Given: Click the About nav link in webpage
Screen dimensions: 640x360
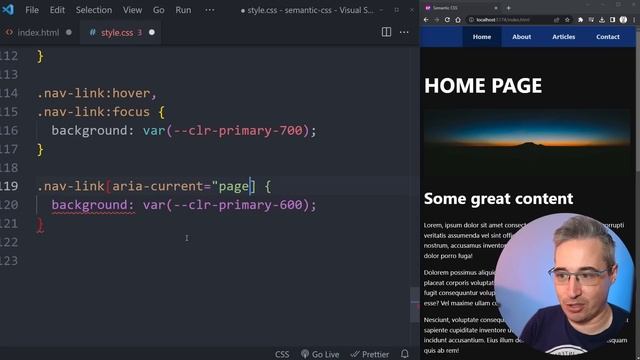Looking at the screenshot, I should pos(522,37).
